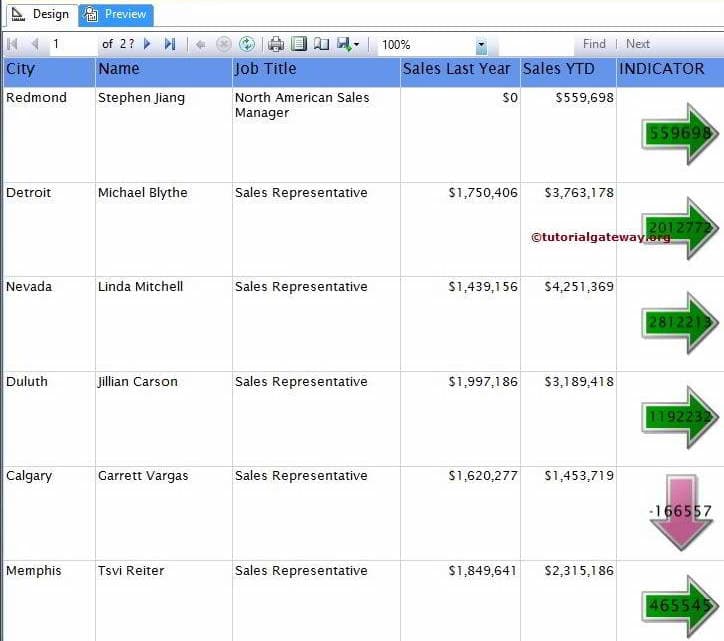This screenshot has height=641, width=724.
Task: Switch to the Design tab
Action: (x=41, y=14)
